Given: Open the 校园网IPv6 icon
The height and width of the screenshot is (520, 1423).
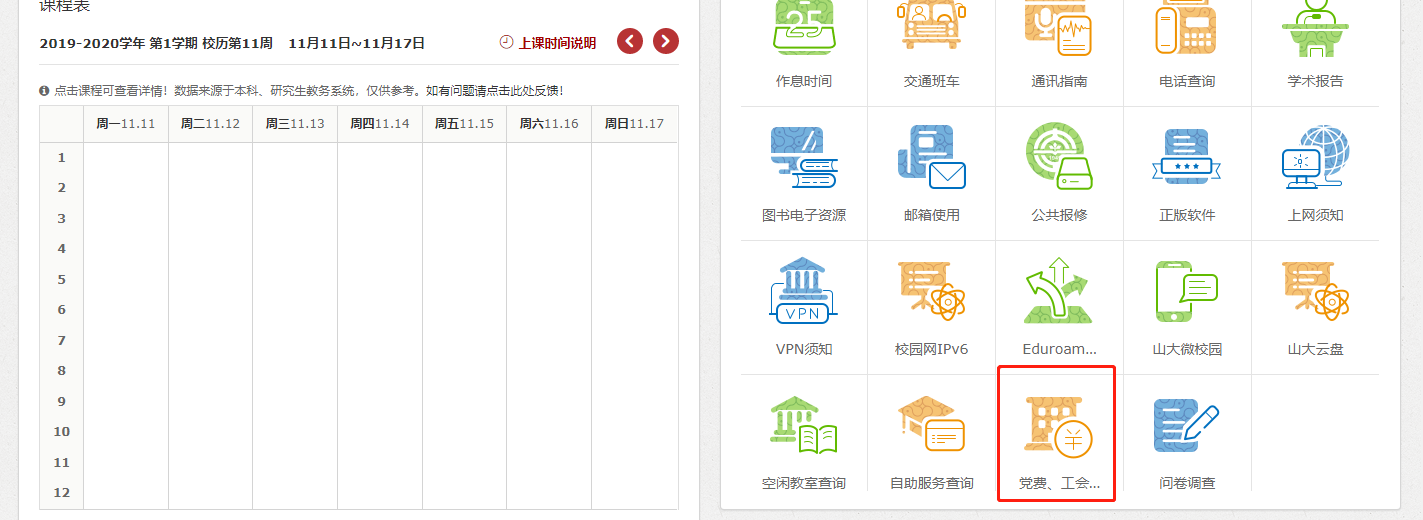Looking at the screenshot, I should [931, 293].
